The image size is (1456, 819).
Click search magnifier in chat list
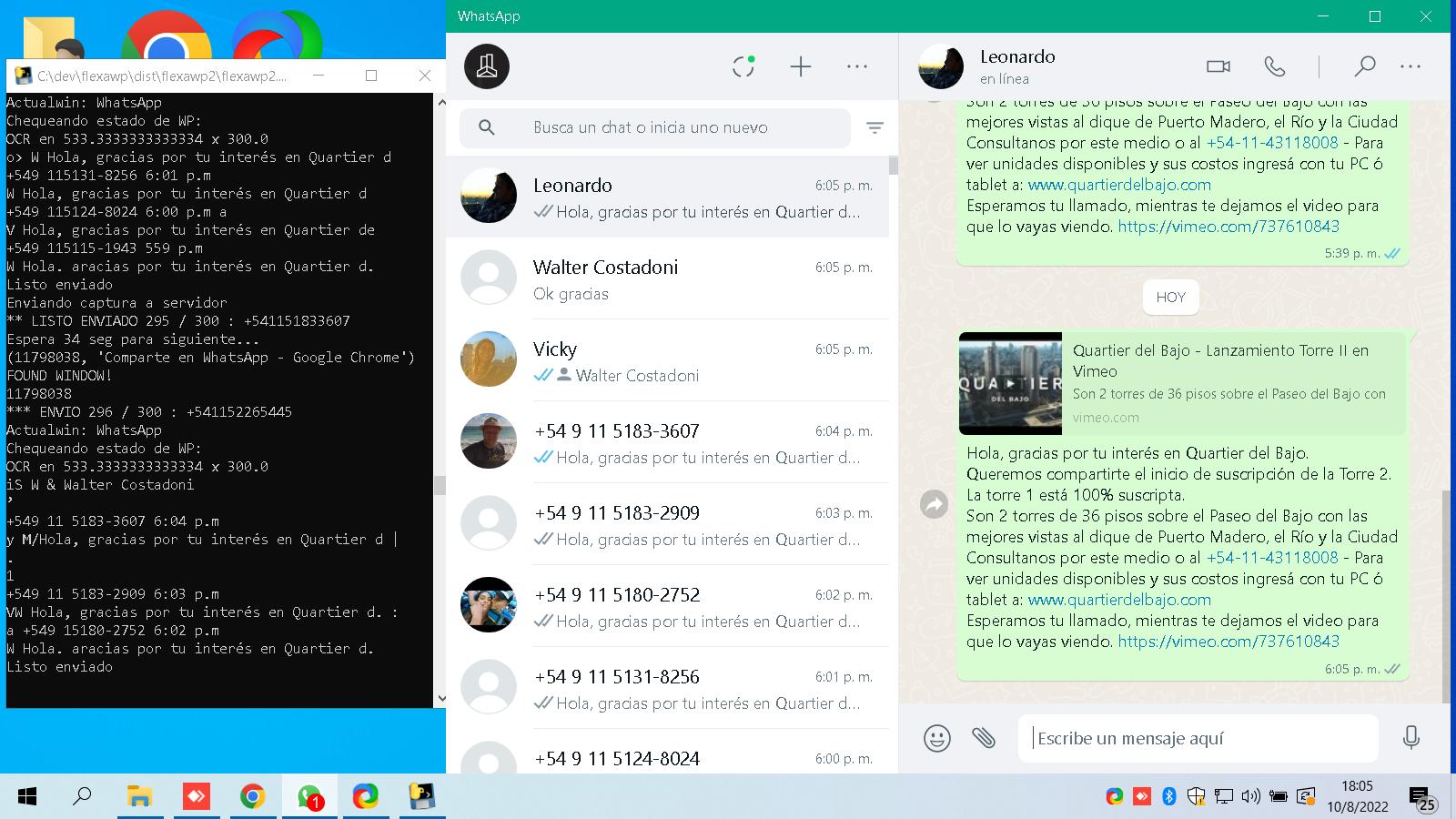(487, 127)
